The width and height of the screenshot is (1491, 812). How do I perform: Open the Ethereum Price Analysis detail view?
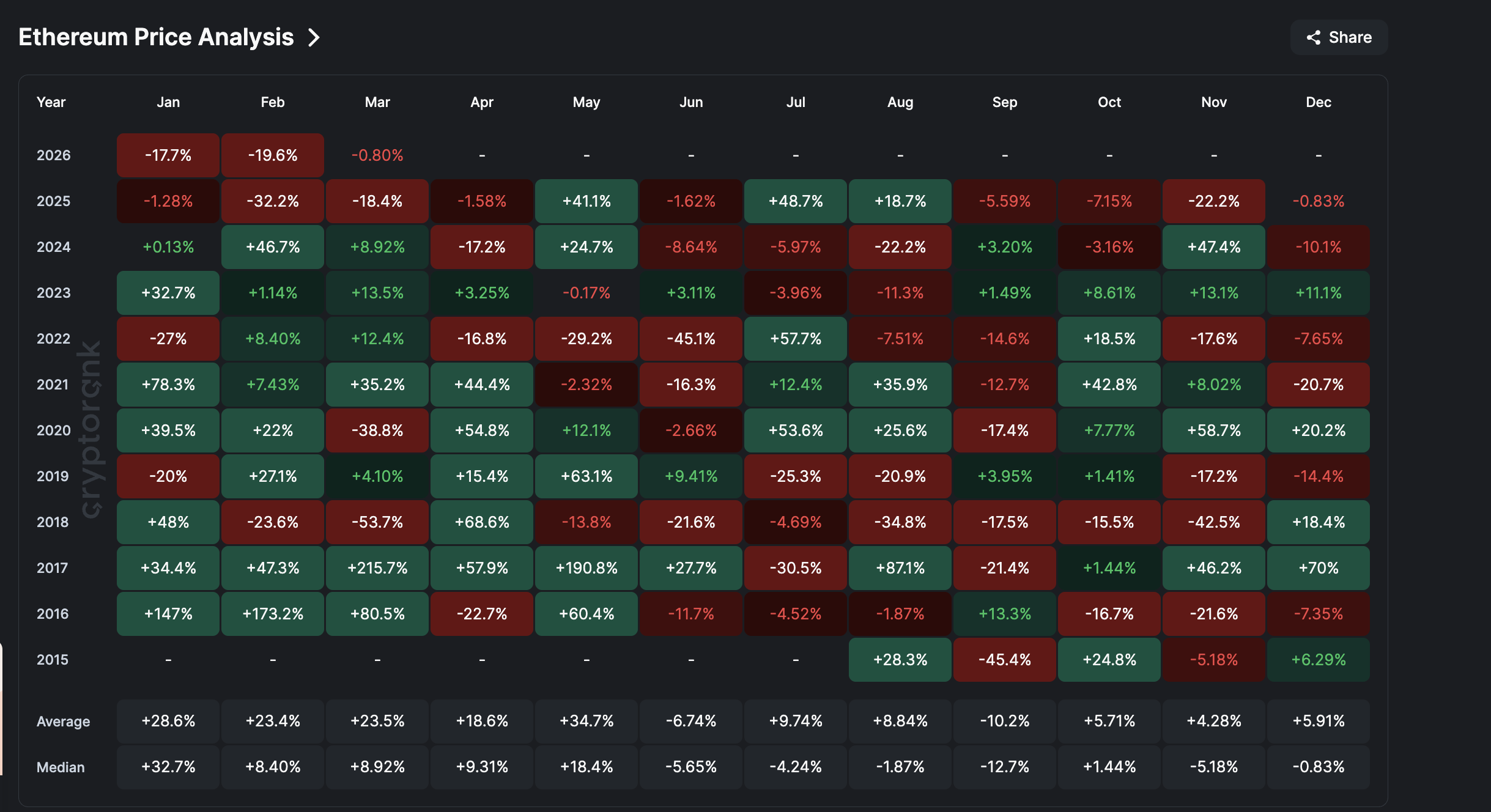click(157, 37)
